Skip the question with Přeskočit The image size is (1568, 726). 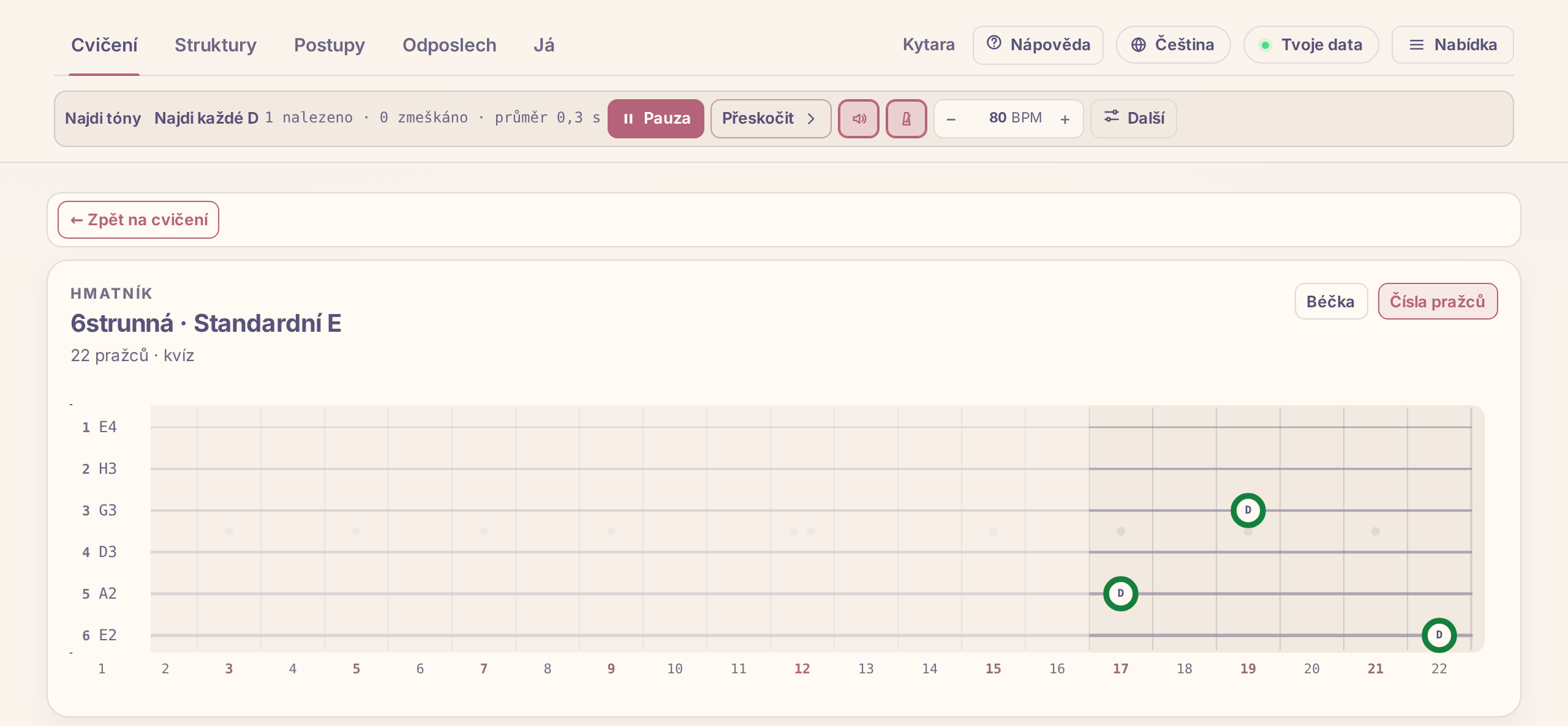click(x=771, y=119)
